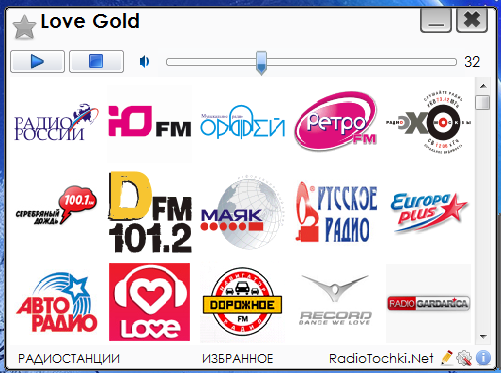Tune to the Орфей radio logo
Image resolution: width=501 pixels, height=373 pixels.
242,122
